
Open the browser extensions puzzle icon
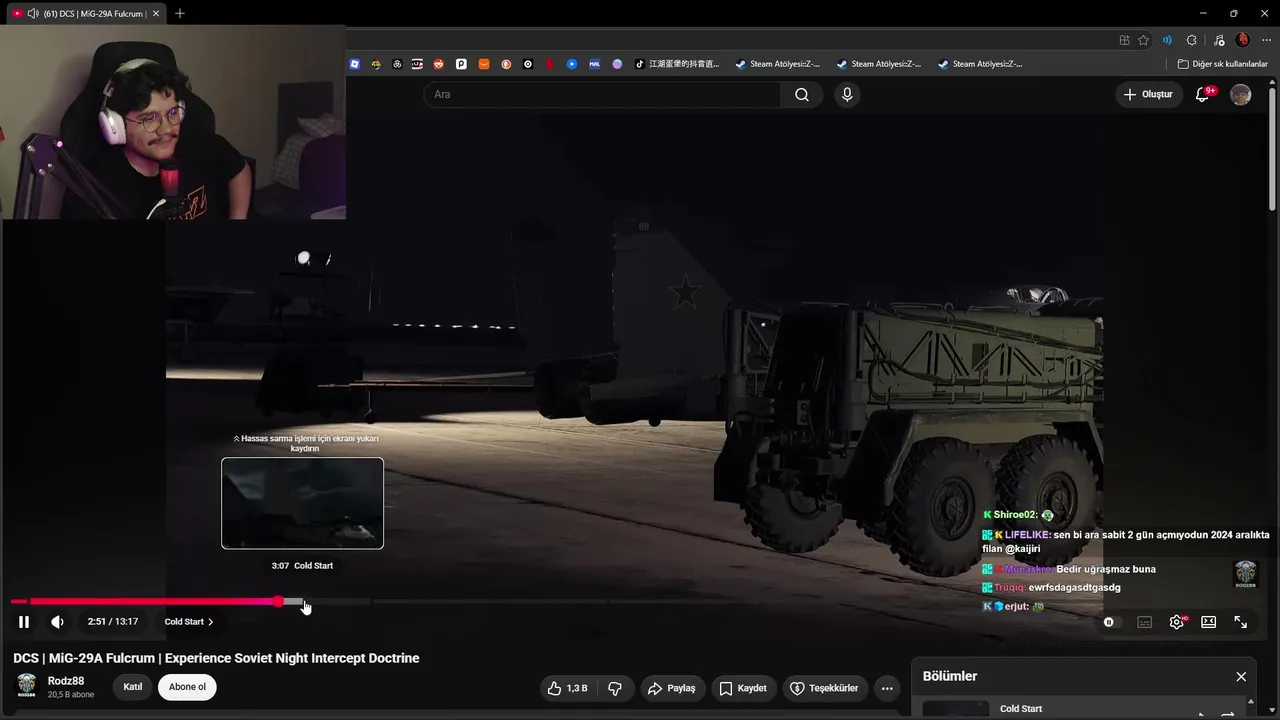[1191, 40]
